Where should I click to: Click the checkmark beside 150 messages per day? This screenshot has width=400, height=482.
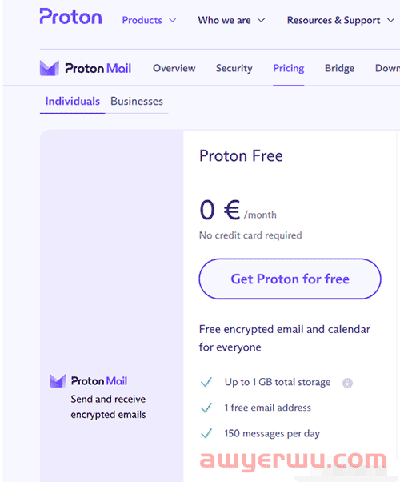click(x=206, y=433)
